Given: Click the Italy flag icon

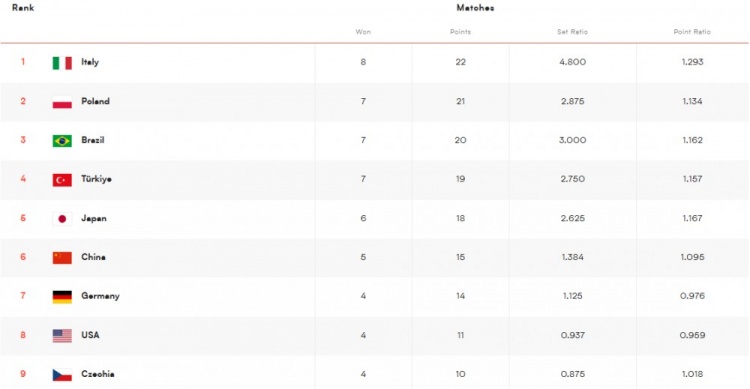Looking at the screenshot, I should [62, 63].
